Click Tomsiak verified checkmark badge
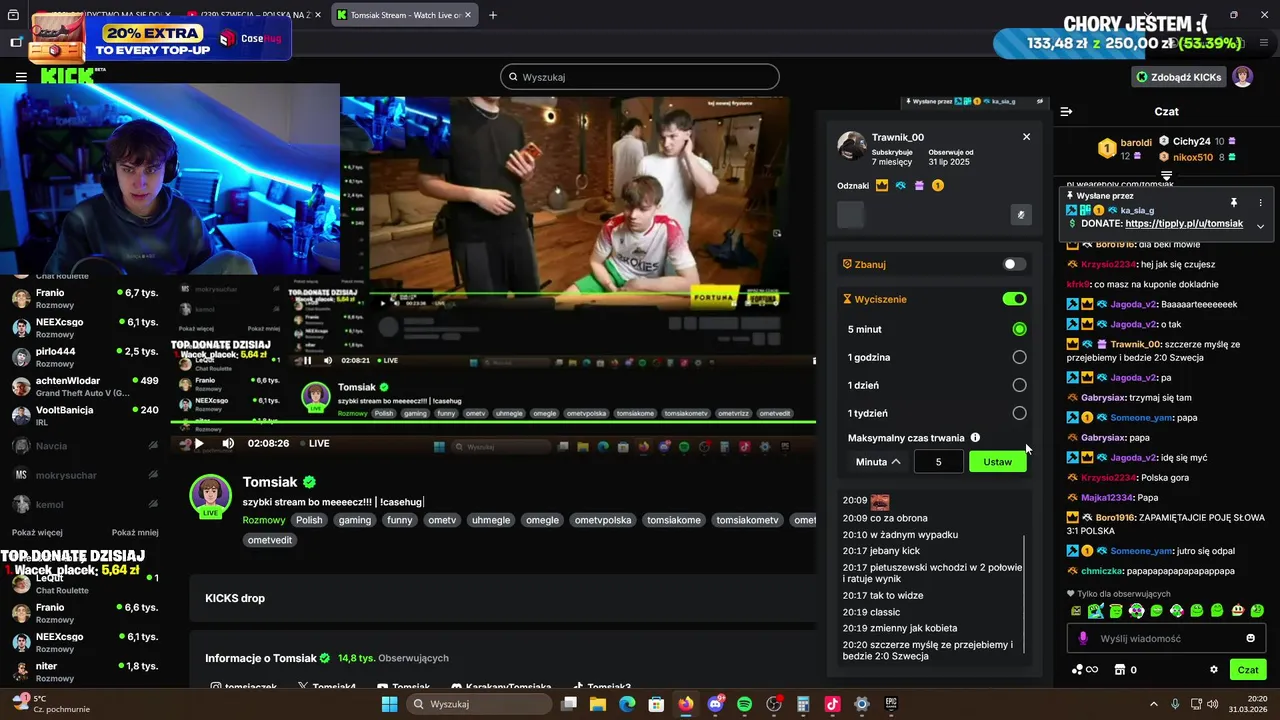This screenshot has height=720, width=1280. pyautogui.click(x=310, y=482)
